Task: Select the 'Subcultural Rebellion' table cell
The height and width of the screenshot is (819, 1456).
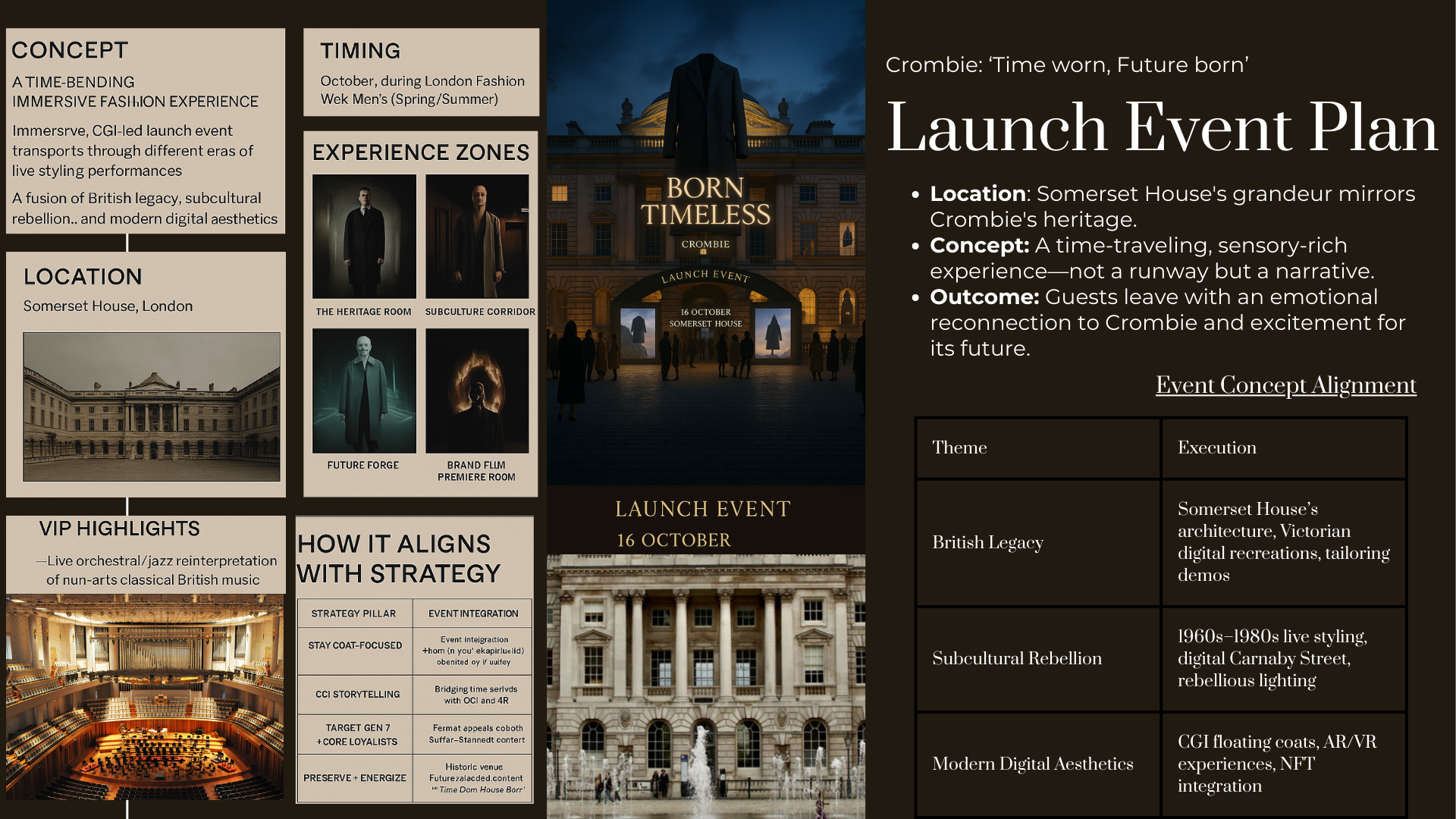Action: click(1037, 658)
